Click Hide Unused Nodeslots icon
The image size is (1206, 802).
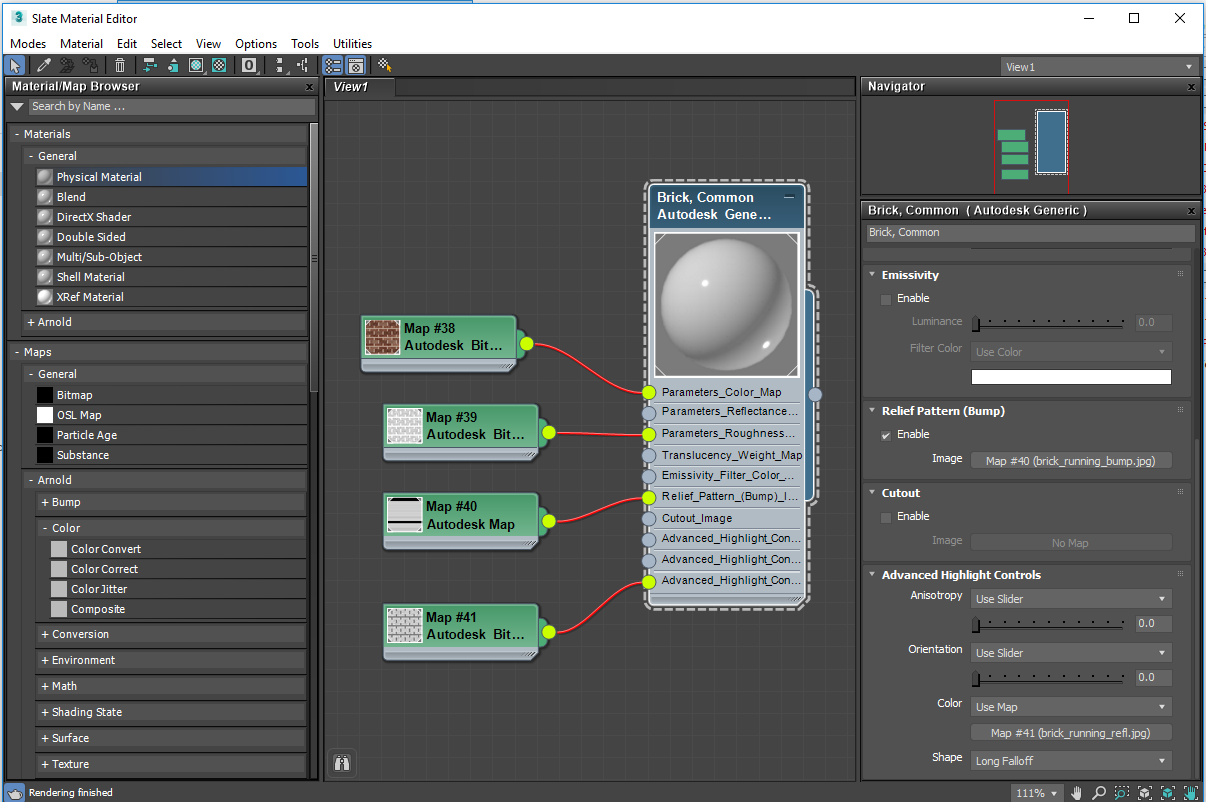[x=173, y=66]
